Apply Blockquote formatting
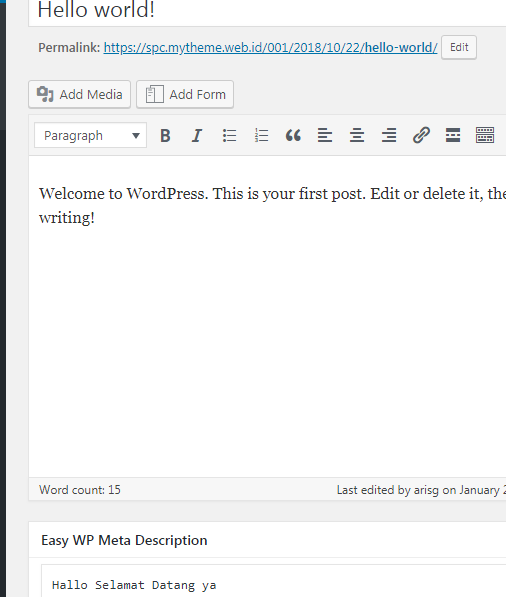 (293, 135)
